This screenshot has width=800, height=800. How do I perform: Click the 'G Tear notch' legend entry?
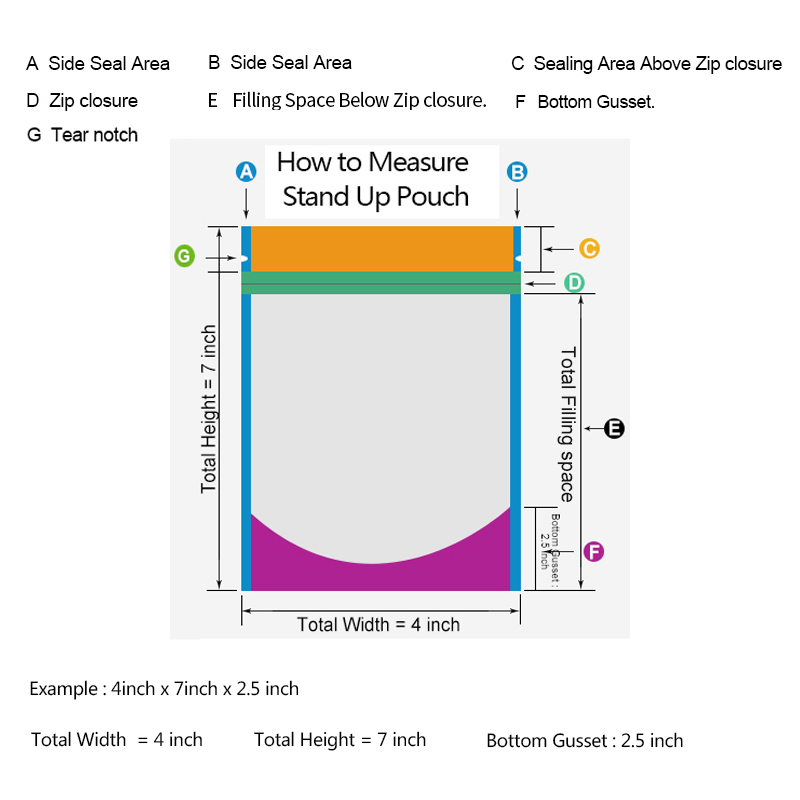82,135
